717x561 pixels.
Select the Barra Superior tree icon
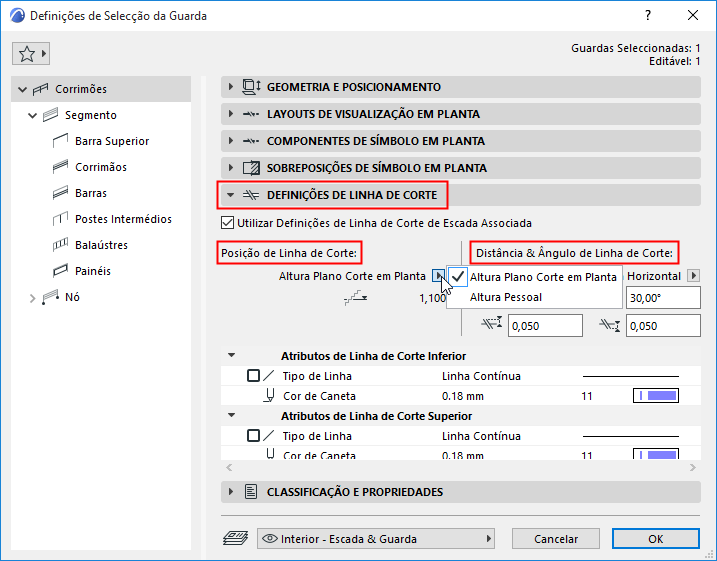tap(59, 141)
